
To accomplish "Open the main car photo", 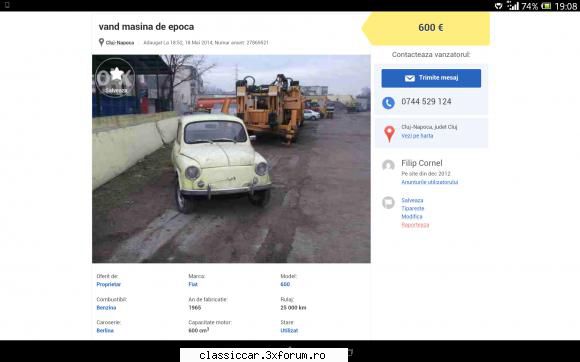I will (231, 159).
